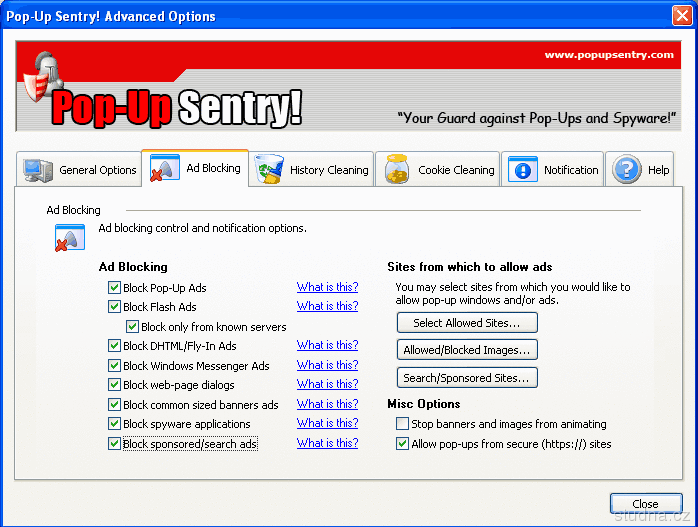Open the Notification tab
This screenshot has height=527, width=698.
552,170
